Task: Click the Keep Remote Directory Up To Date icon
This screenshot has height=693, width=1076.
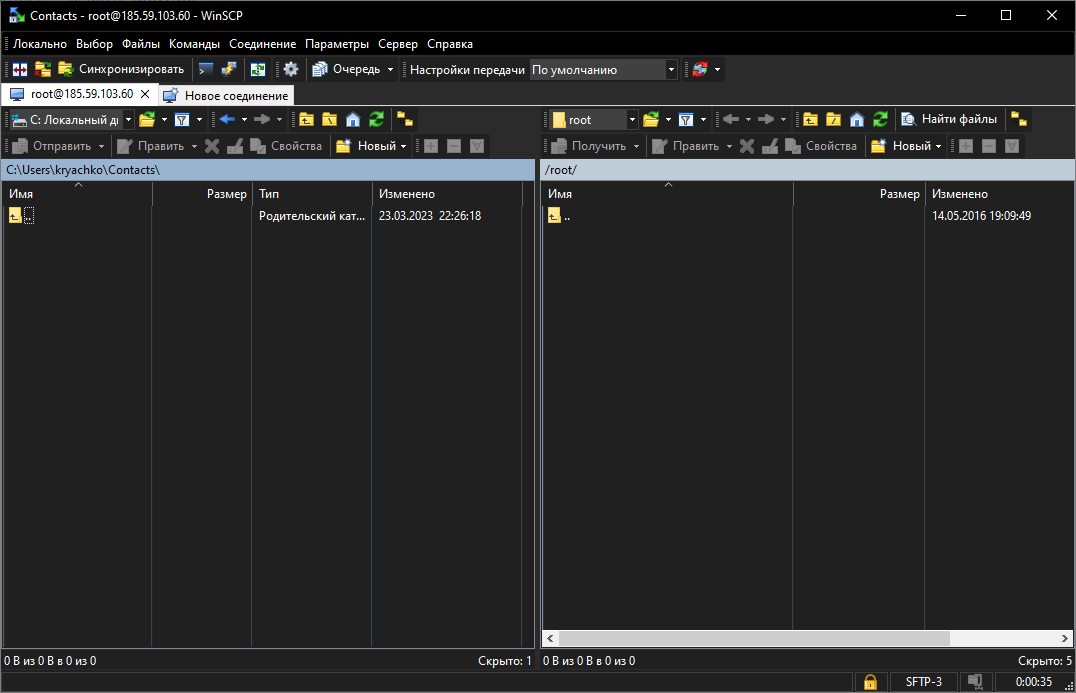Action: (258, 69)
